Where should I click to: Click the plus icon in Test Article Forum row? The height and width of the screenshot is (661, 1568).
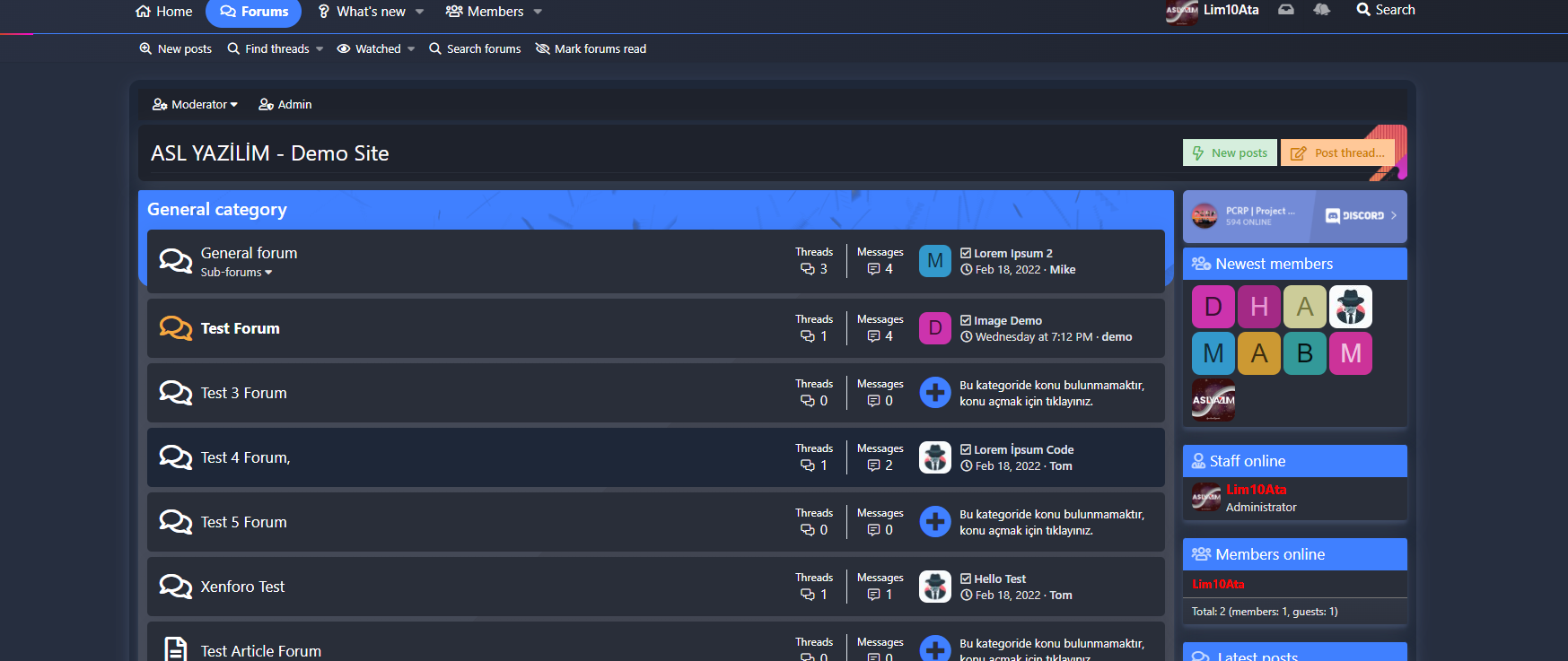pyautogui.click(x=935, y=648)
